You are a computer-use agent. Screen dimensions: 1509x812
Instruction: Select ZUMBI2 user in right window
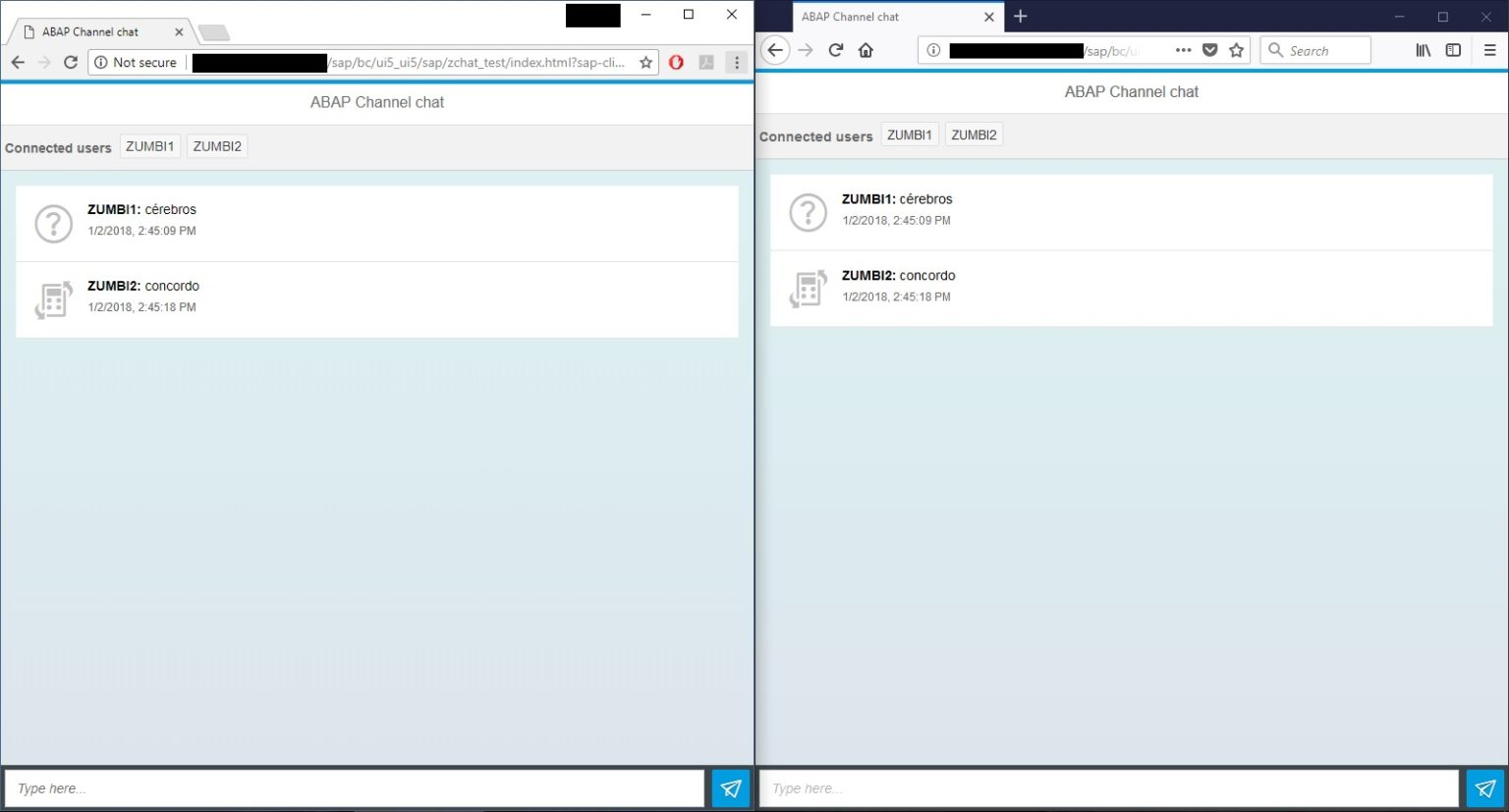click(974, 135)
